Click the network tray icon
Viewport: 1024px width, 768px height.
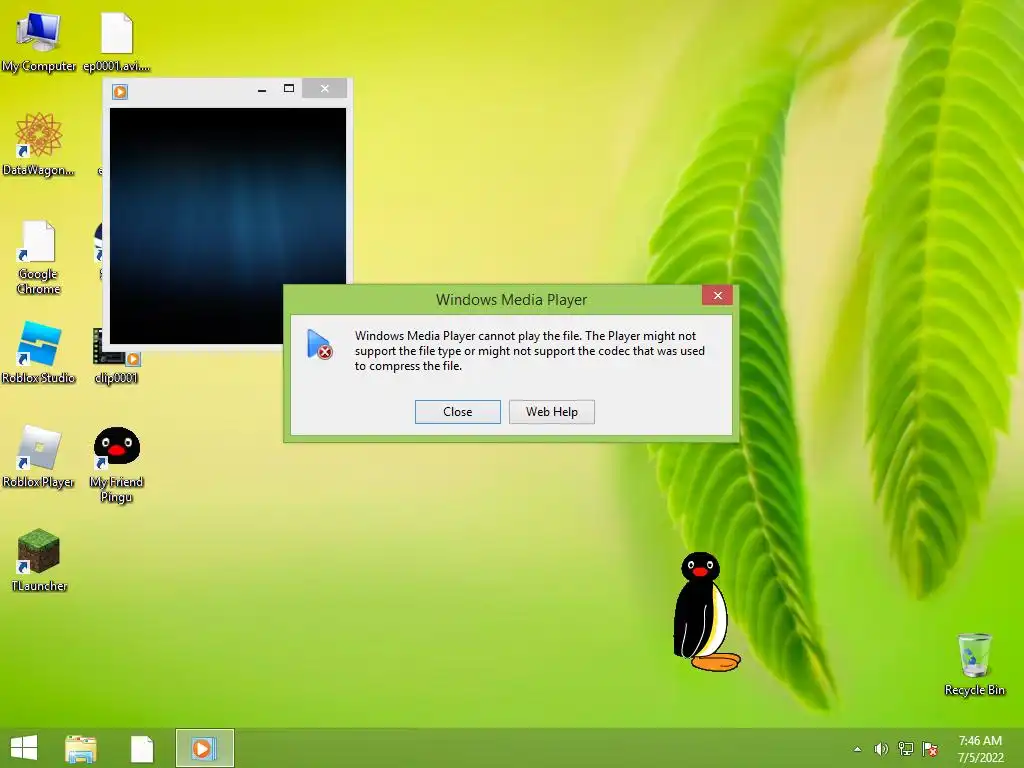tap(905, 749)
